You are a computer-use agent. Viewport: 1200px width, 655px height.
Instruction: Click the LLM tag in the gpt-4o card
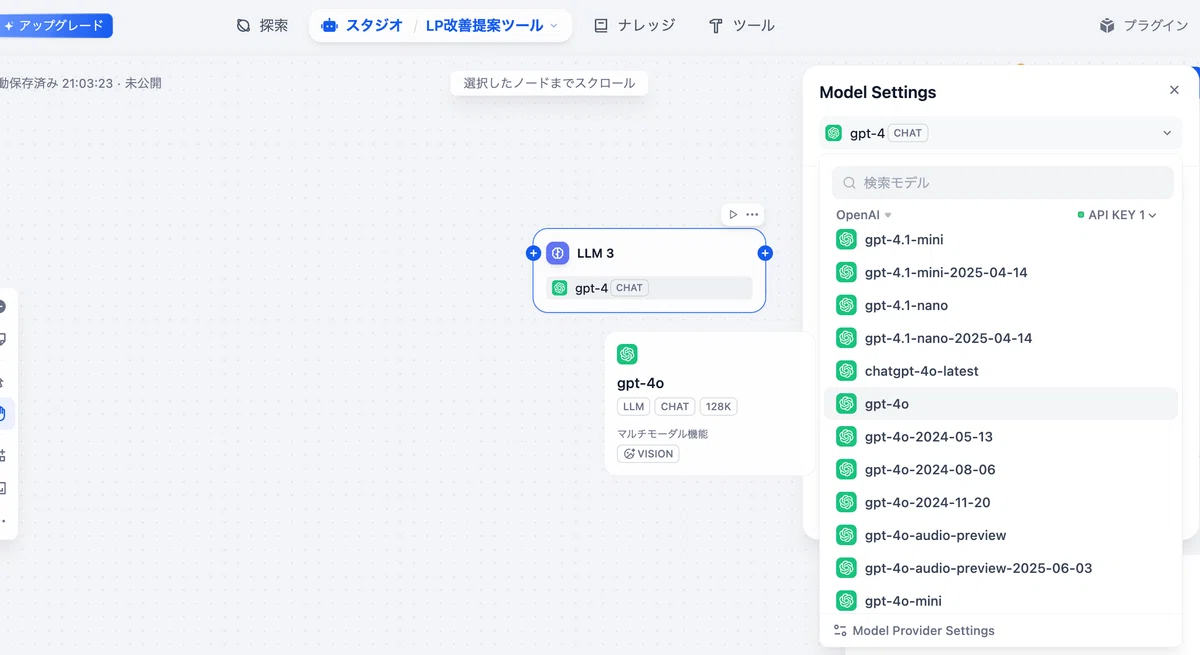tap(634, 407)
